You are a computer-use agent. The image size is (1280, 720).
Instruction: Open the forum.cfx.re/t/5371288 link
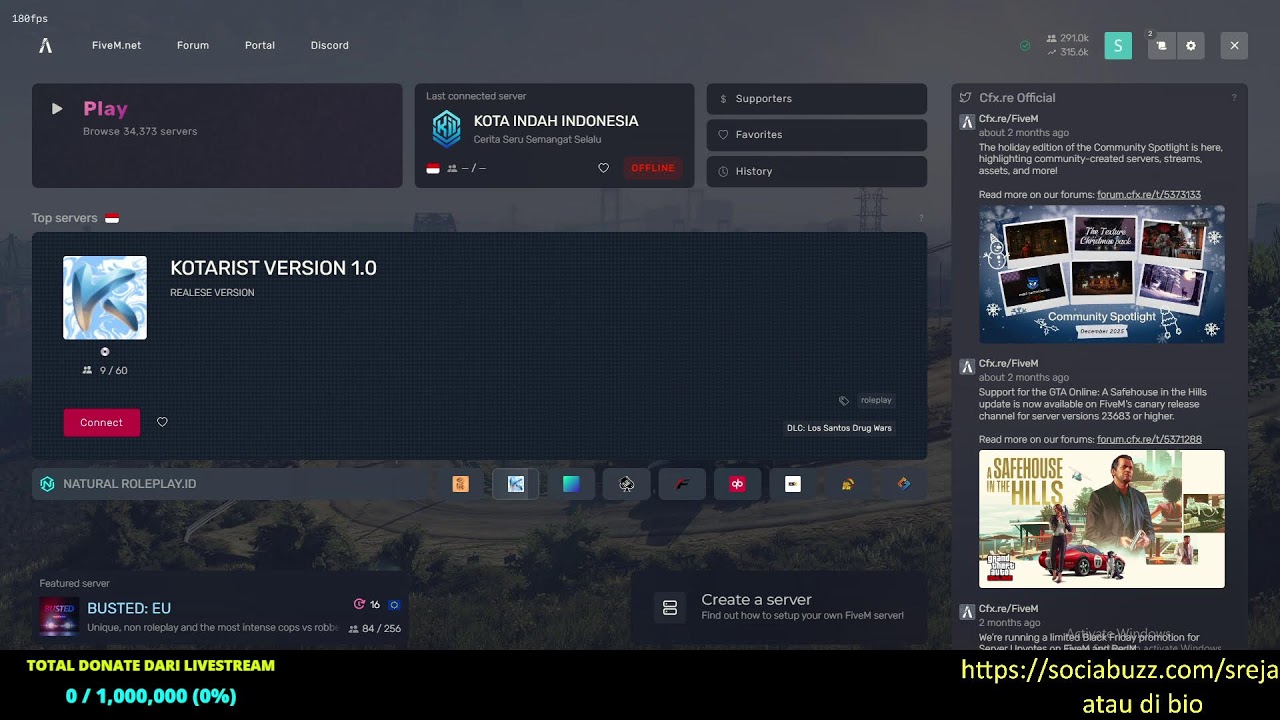coord(1149,440)
